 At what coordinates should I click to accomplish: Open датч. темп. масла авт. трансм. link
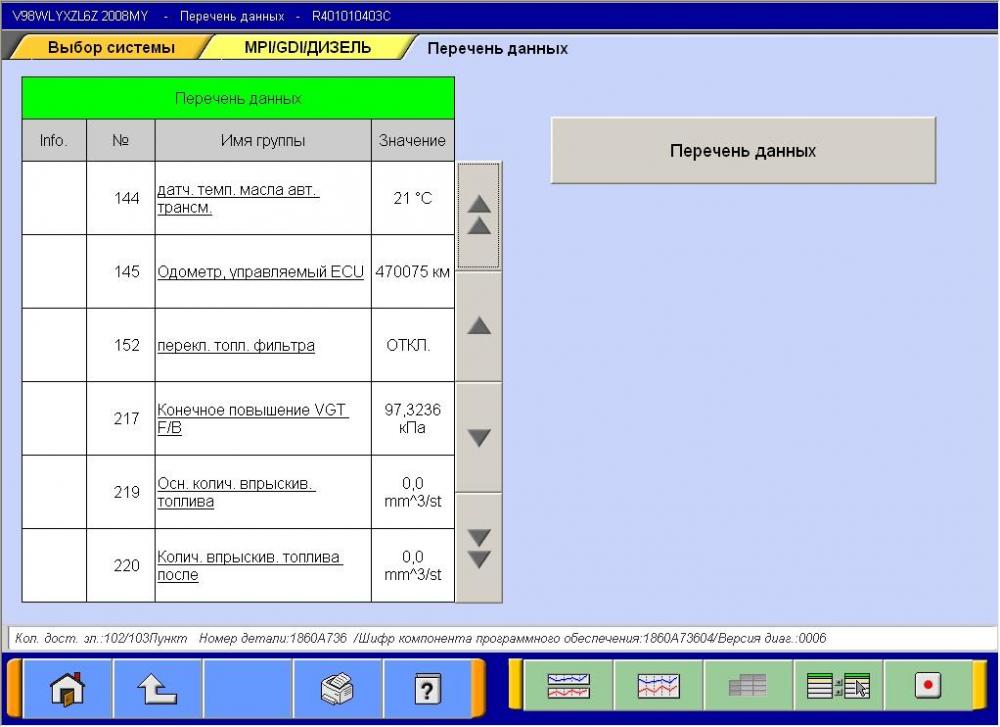pos(238,198)
